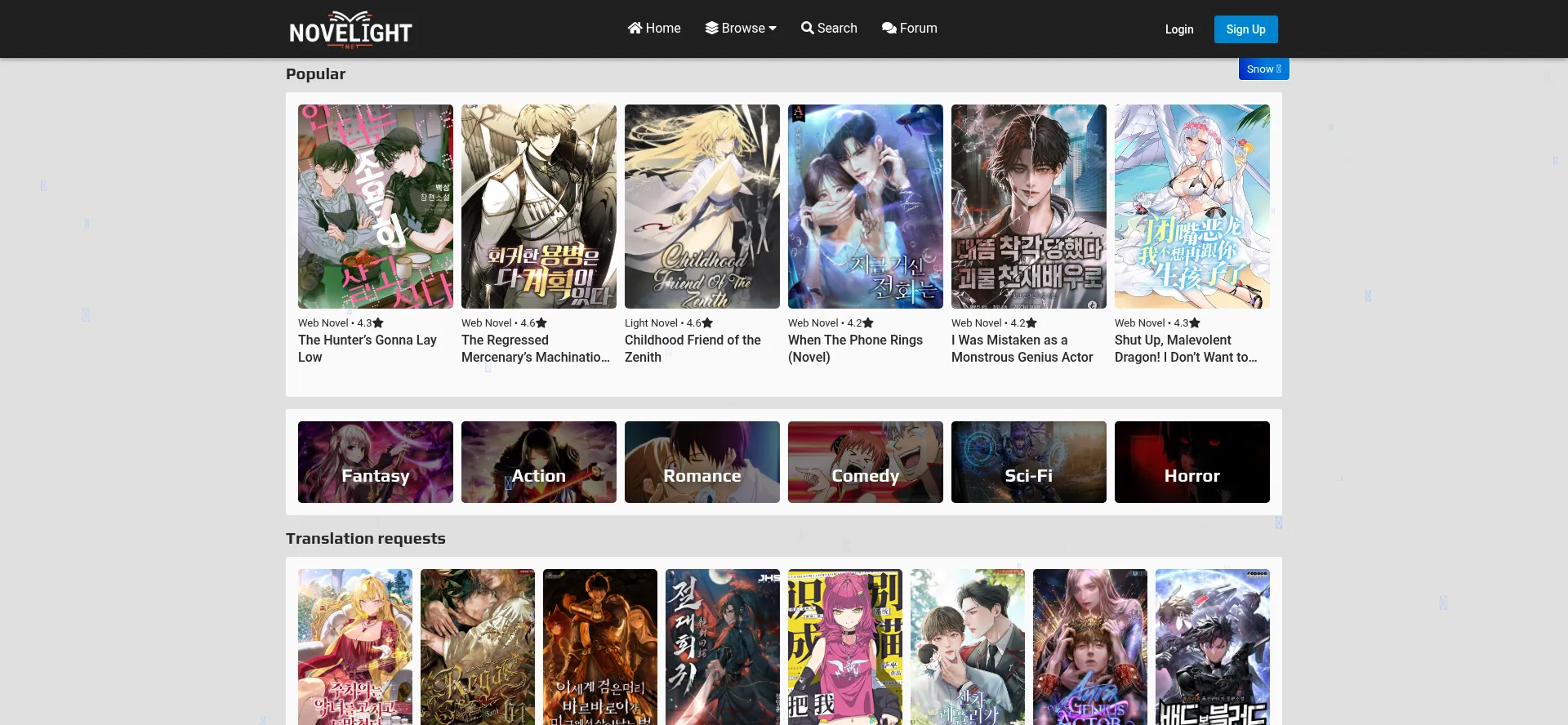The height and width of the screenshot is (725, 1568).
Task: Select the Comedy genre tile
Action: 866,462
